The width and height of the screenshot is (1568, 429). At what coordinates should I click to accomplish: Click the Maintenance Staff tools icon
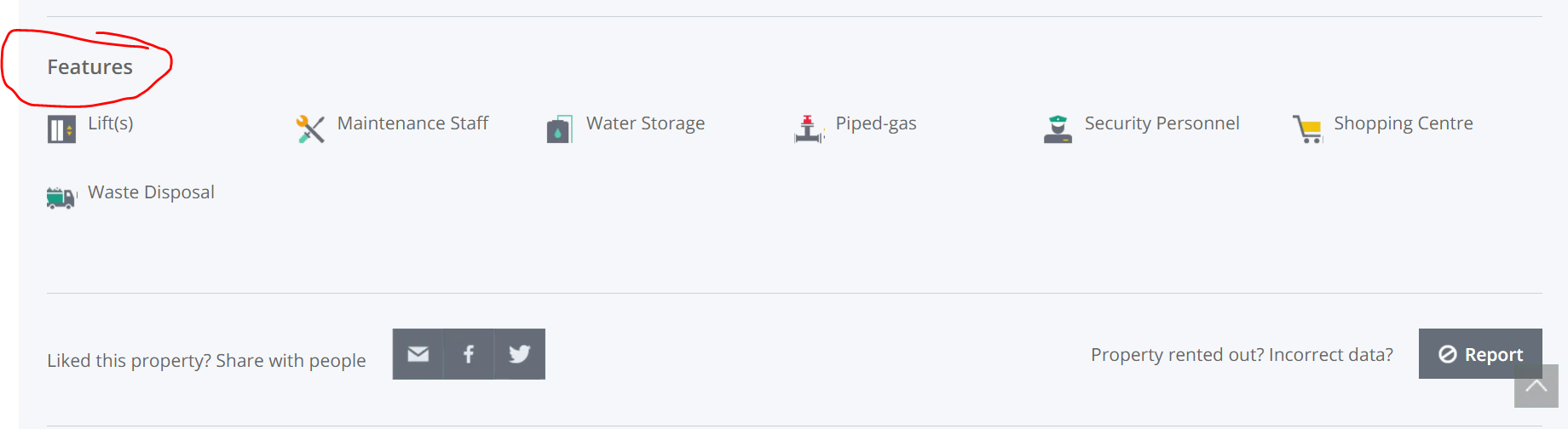[x=310, y=129]
